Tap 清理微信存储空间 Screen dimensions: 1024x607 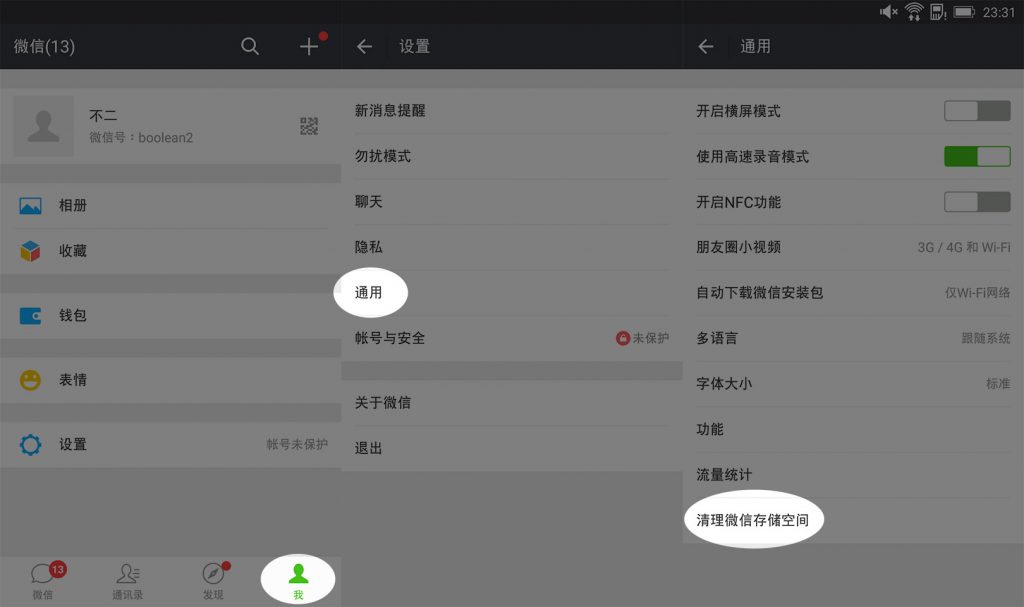[854, 520]
